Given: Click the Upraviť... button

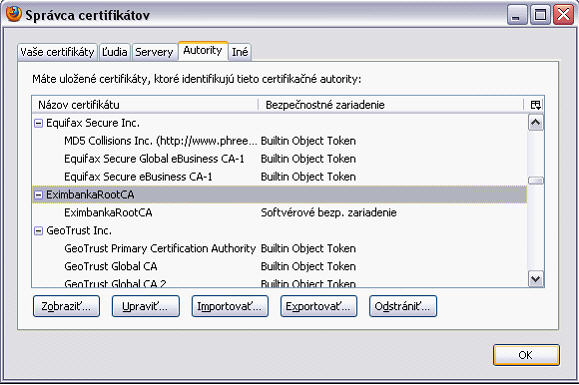Looking at the screenshot, I should [x=145, y=306].
